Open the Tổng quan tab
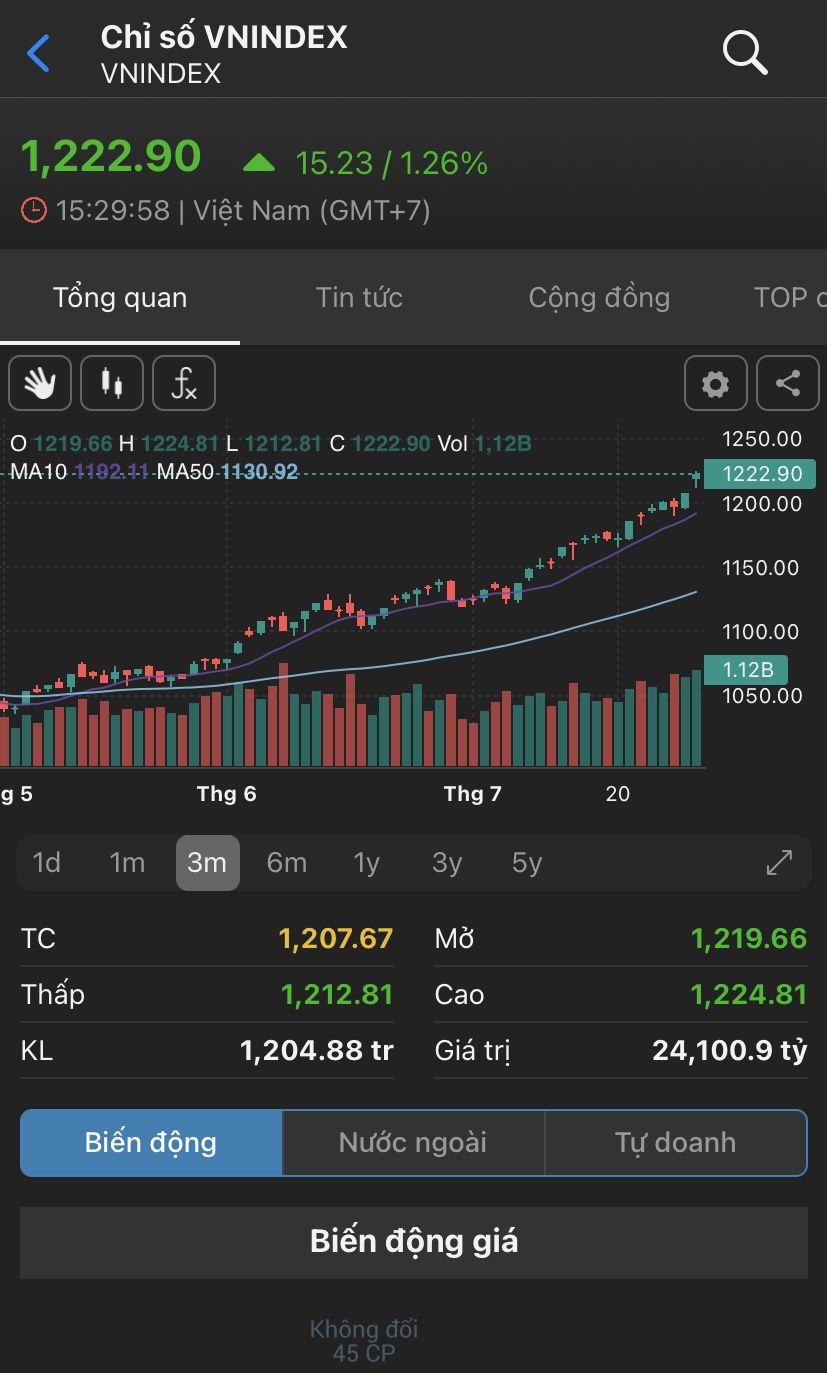This screenshot has height=1373, width=827. (x=120, y=297)
